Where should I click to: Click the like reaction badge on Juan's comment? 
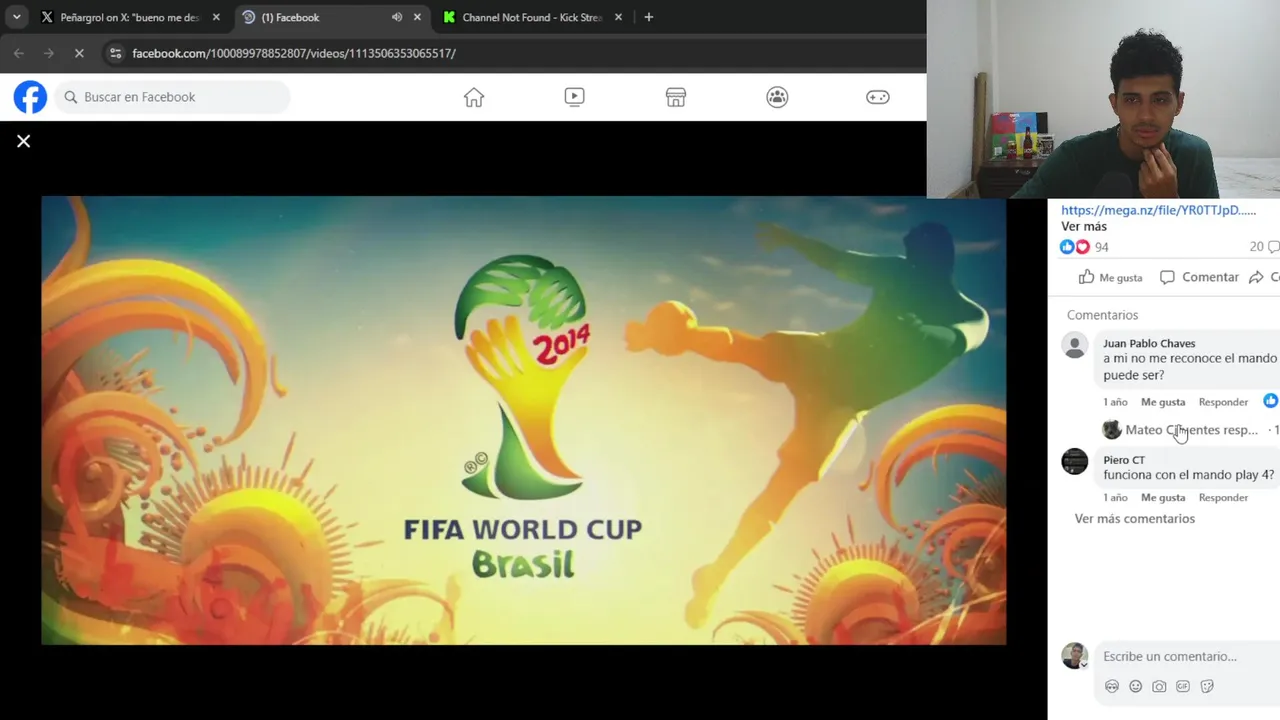coord(1270,401)
